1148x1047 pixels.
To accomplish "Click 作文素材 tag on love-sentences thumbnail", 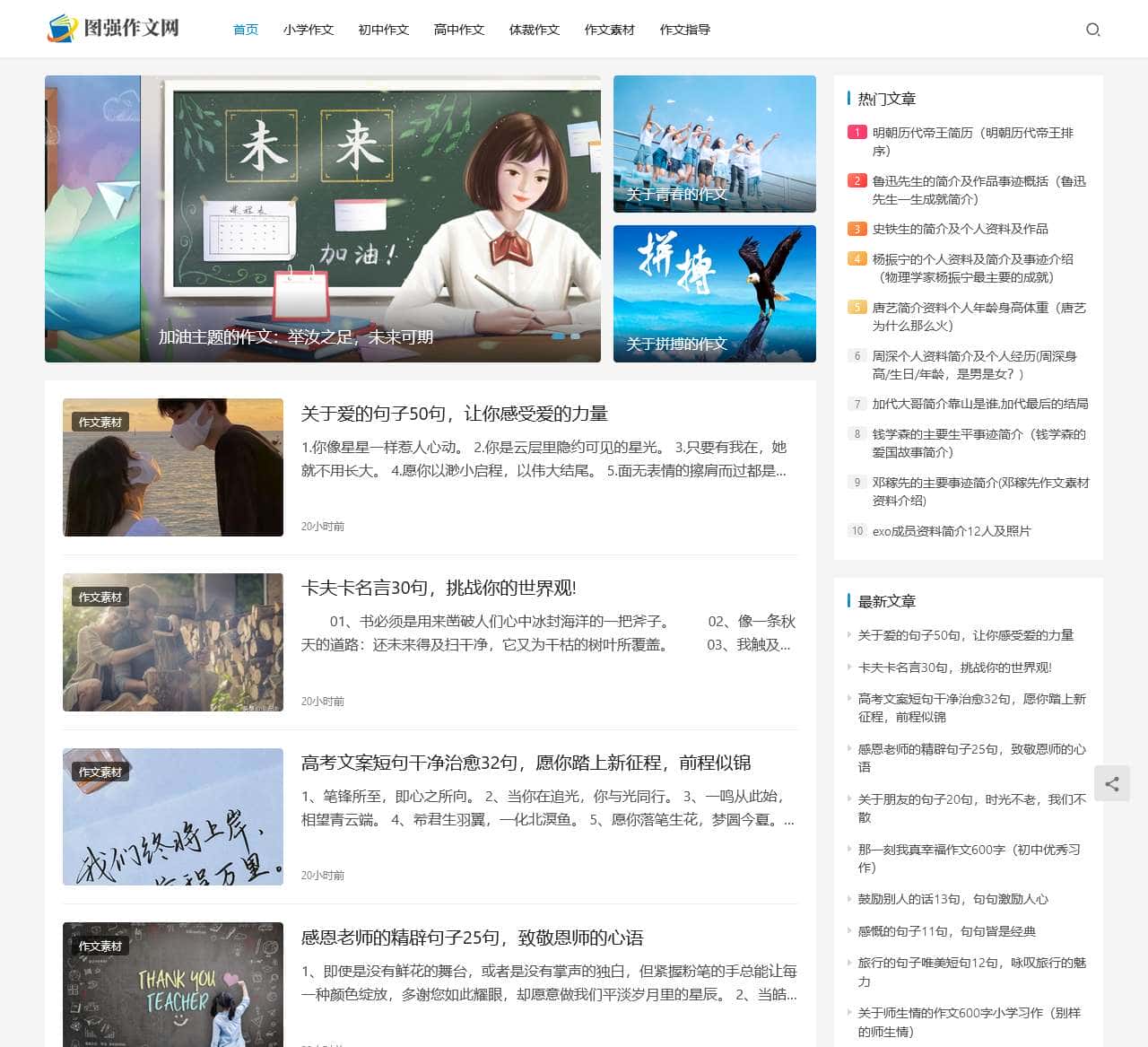I will [x=100, y=423].
